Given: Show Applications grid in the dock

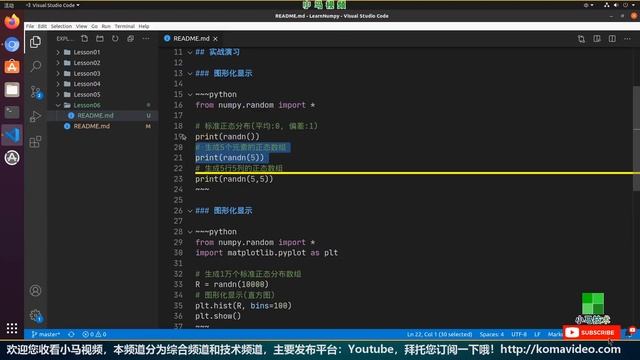Looking at the screenshot, I should coord(12,328).
